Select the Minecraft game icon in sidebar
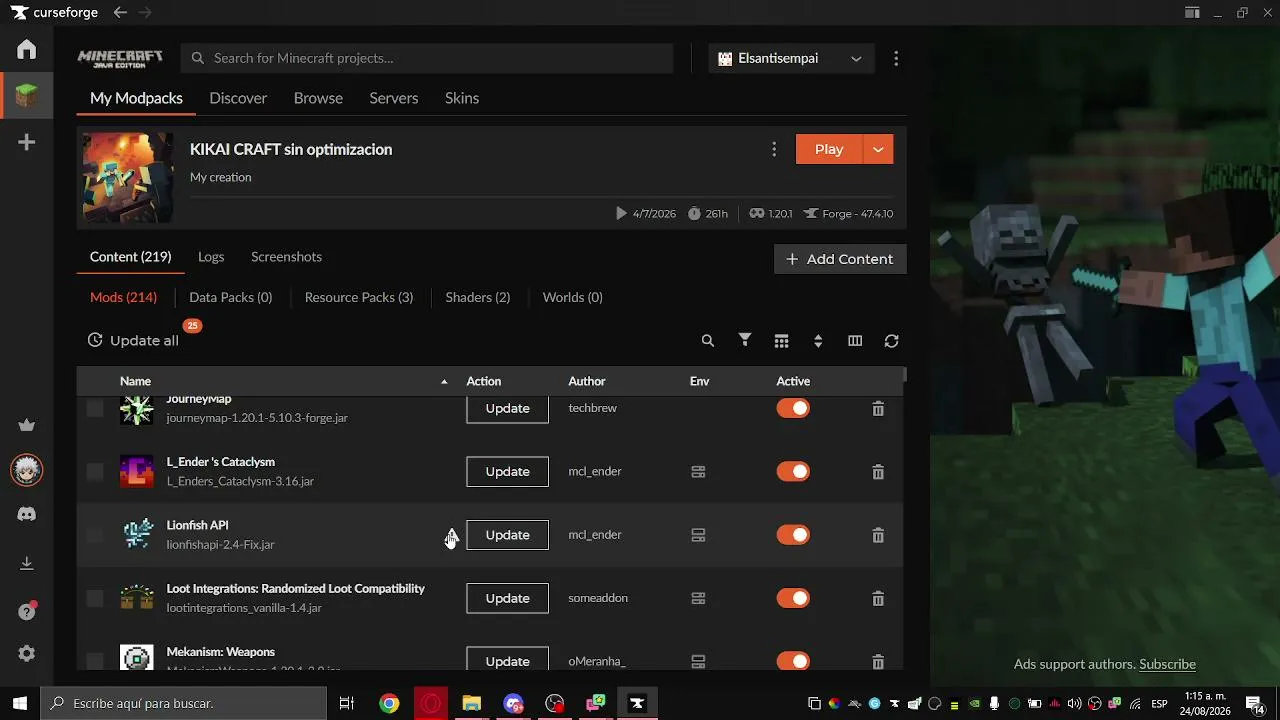Image resolution: width=1280 pixels, height=720 pixels. pyautogui.click(x=27, y=96)
